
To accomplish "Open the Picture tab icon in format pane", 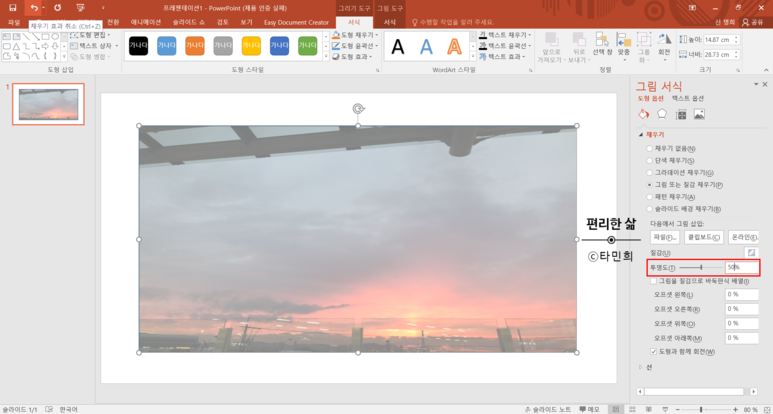I will [x=699, y=114].
